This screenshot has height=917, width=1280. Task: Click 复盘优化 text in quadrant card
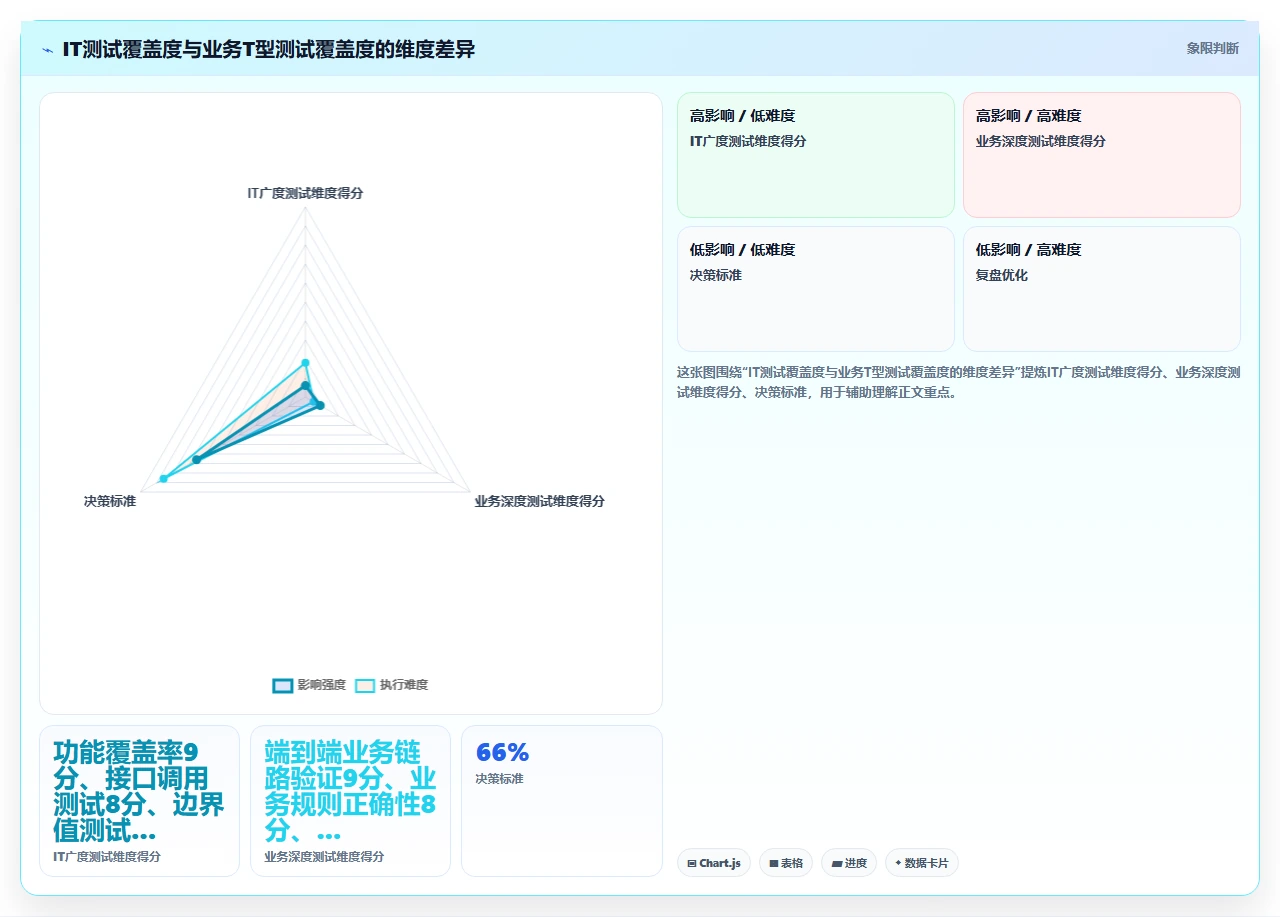click(1002, 275)
